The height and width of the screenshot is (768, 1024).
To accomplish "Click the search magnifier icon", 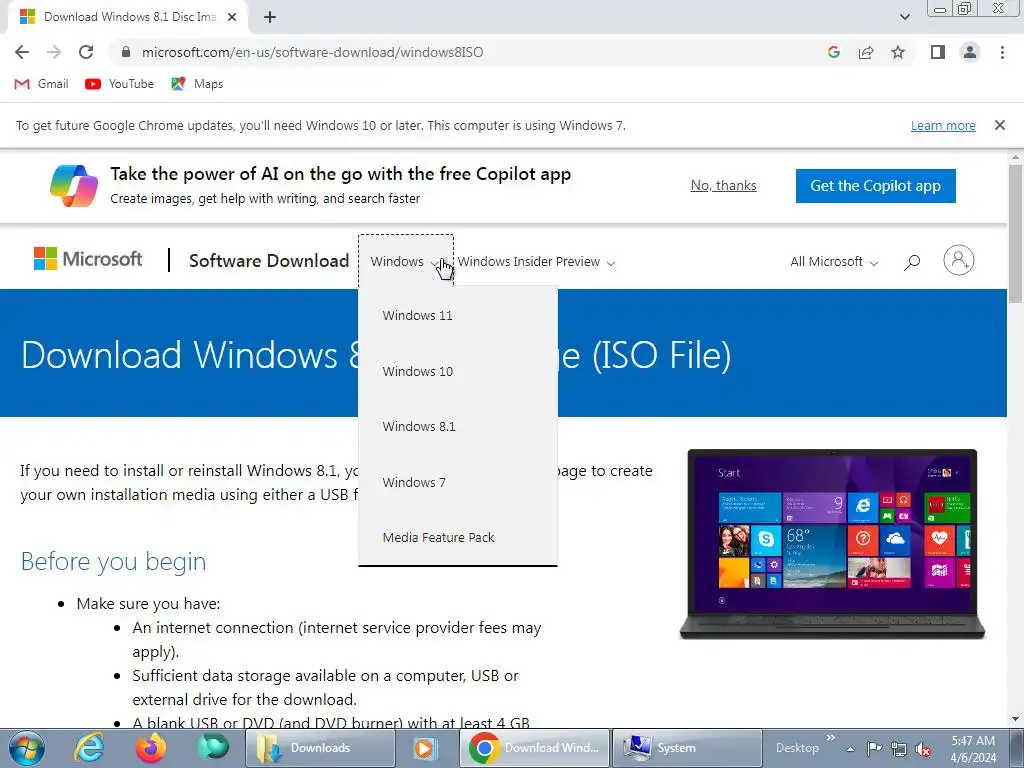I will 912,262.
